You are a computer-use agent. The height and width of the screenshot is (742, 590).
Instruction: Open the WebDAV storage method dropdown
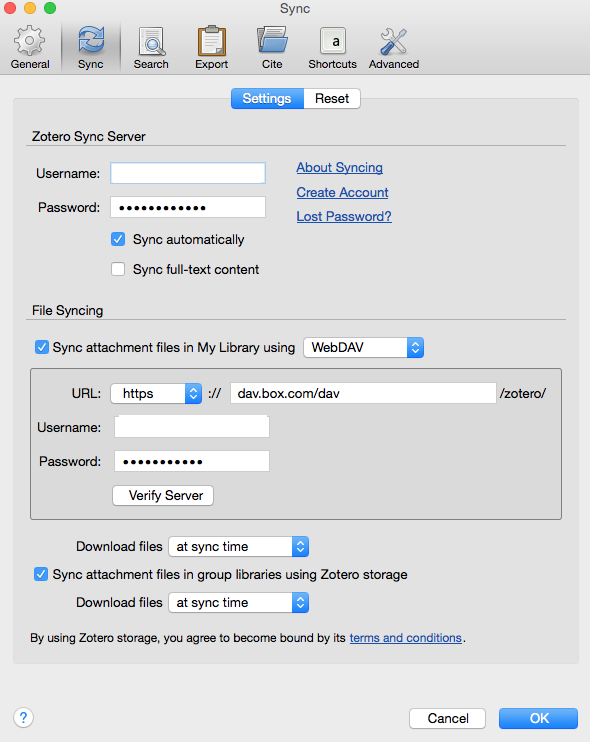[x=363, y=347]
